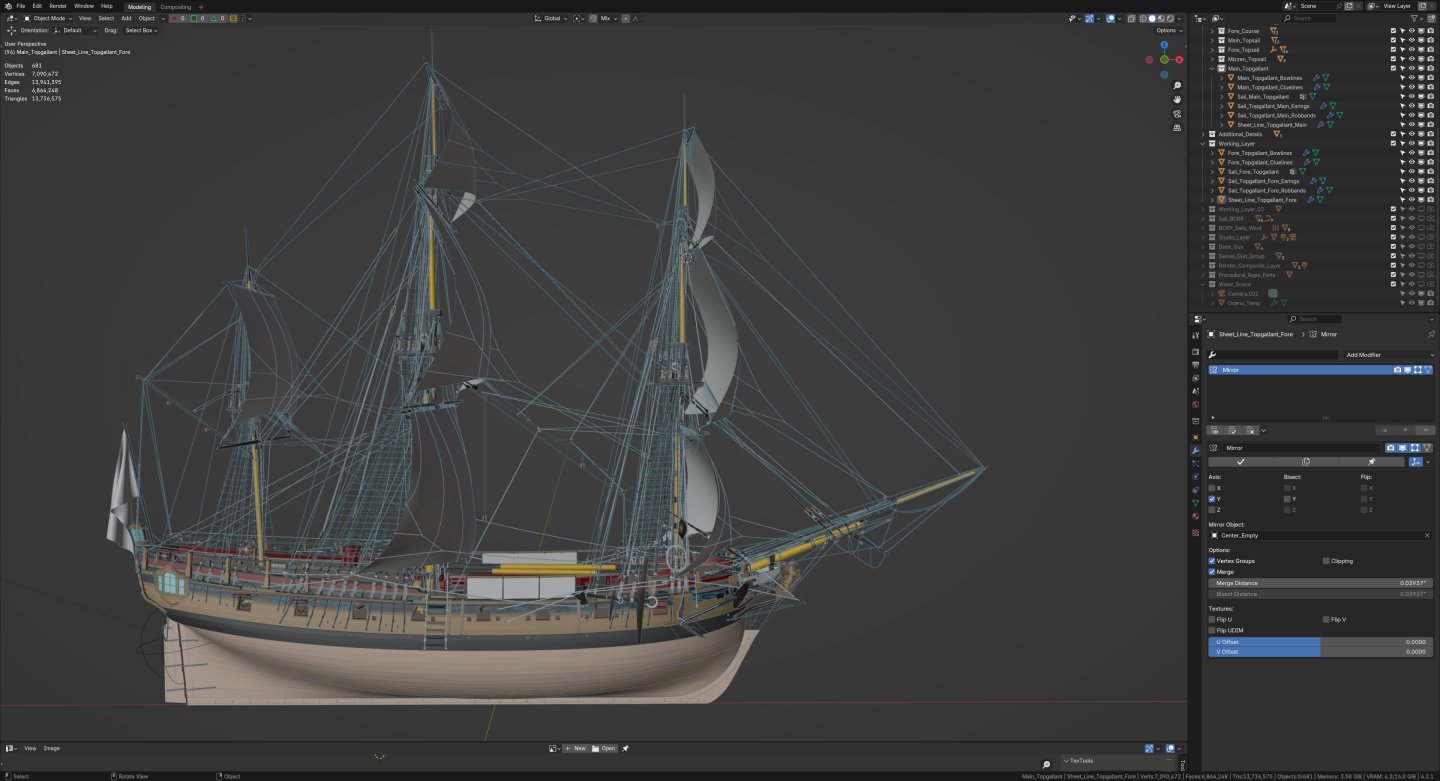Screen dimensions: 1440x781
Task: Uncheck the Vertex Groups option
Action: (1212, 561)
